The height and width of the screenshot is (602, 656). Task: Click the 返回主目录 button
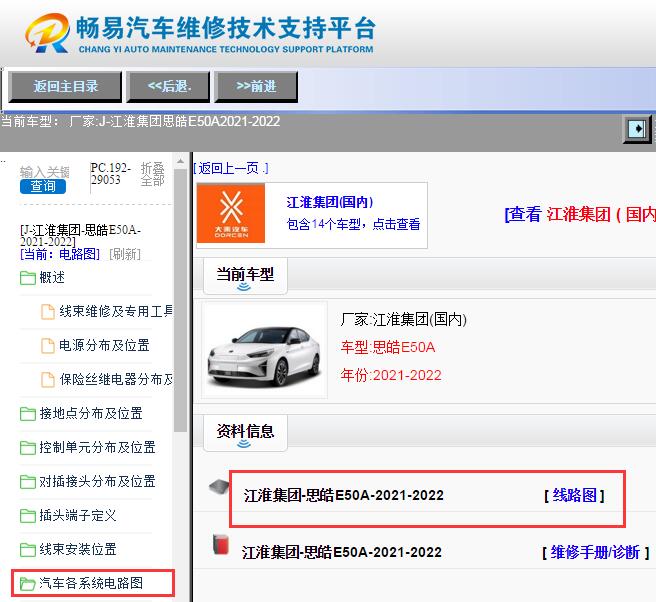point(65,87)
